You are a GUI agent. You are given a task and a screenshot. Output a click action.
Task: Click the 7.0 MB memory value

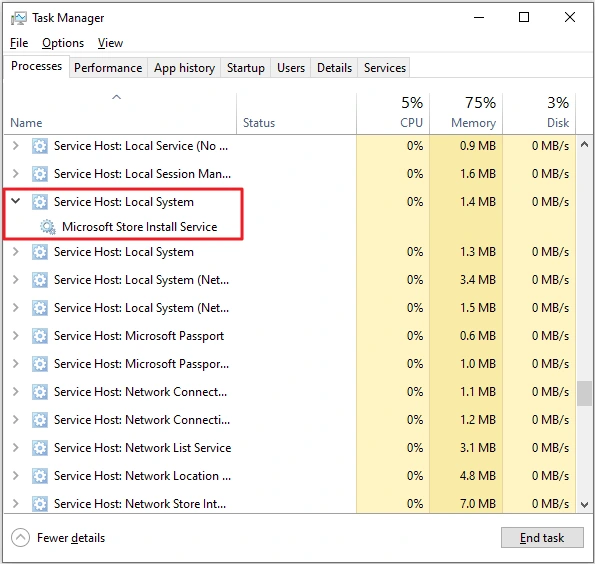478,504
